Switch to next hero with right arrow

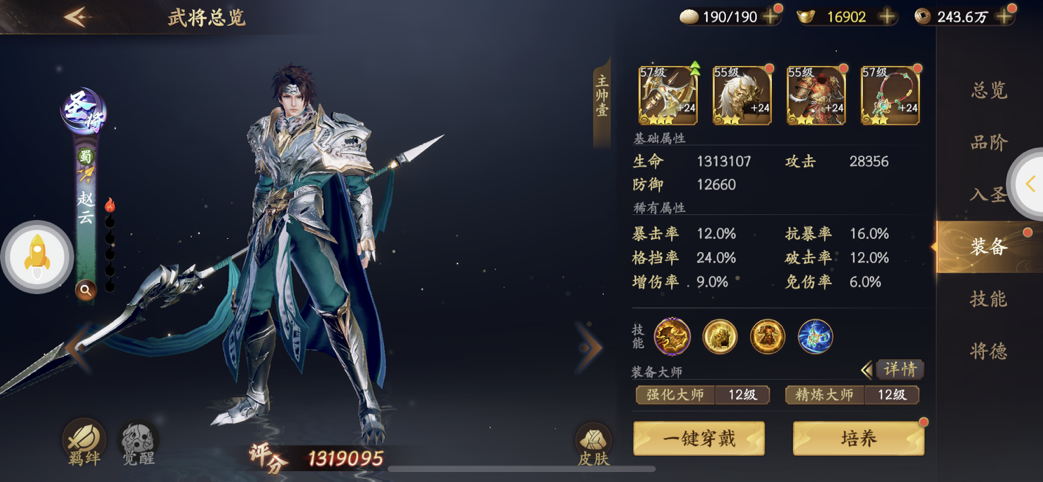(589, 346)
